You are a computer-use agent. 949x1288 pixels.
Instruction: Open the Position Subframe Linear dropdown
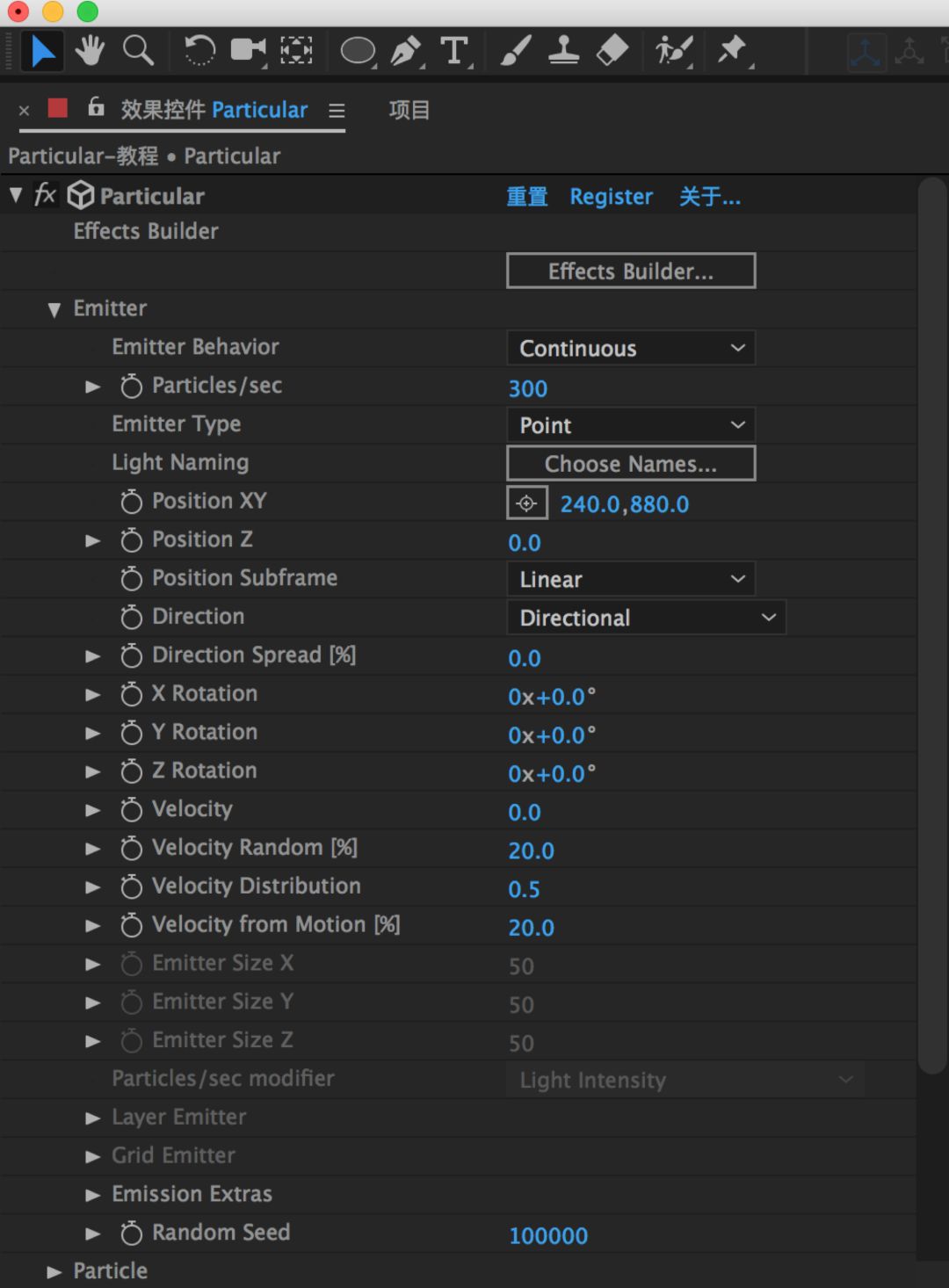tap(631, 579)
